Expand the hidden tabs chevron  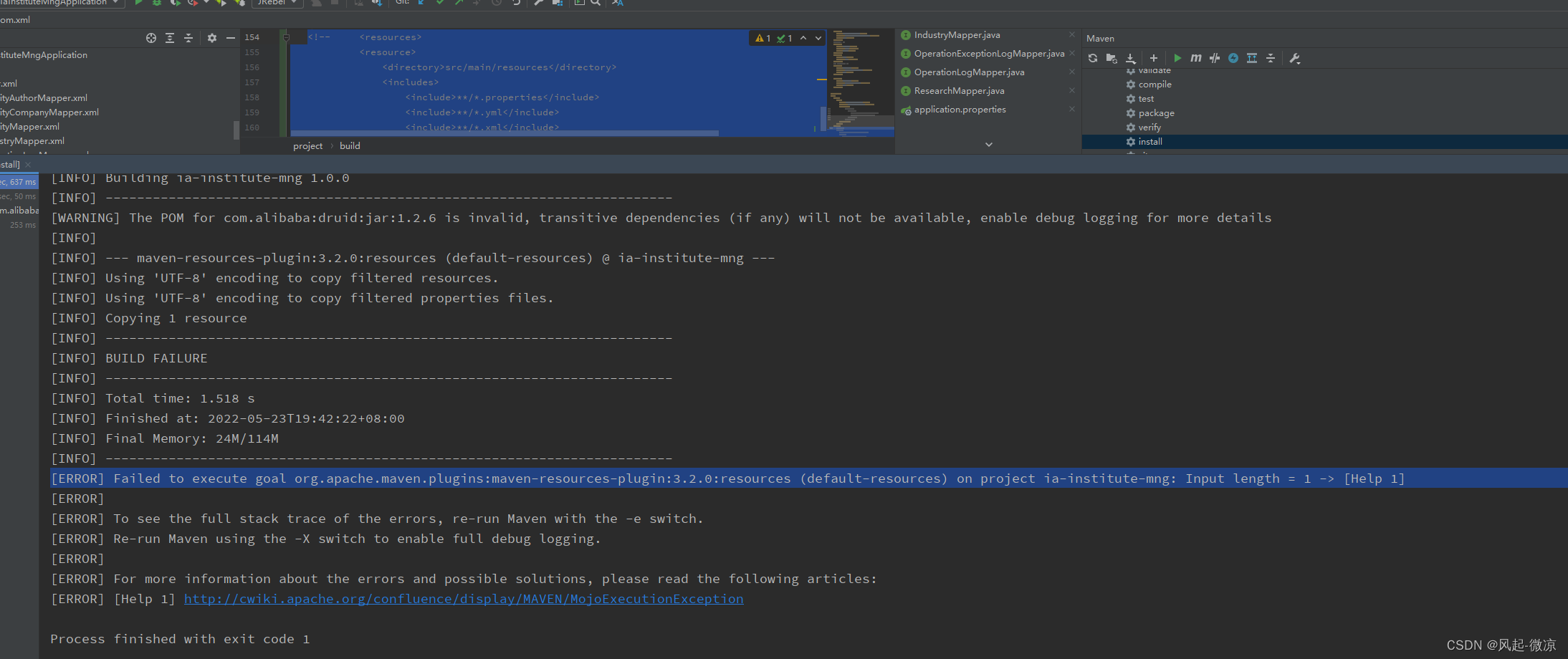[x=989, y=145]
